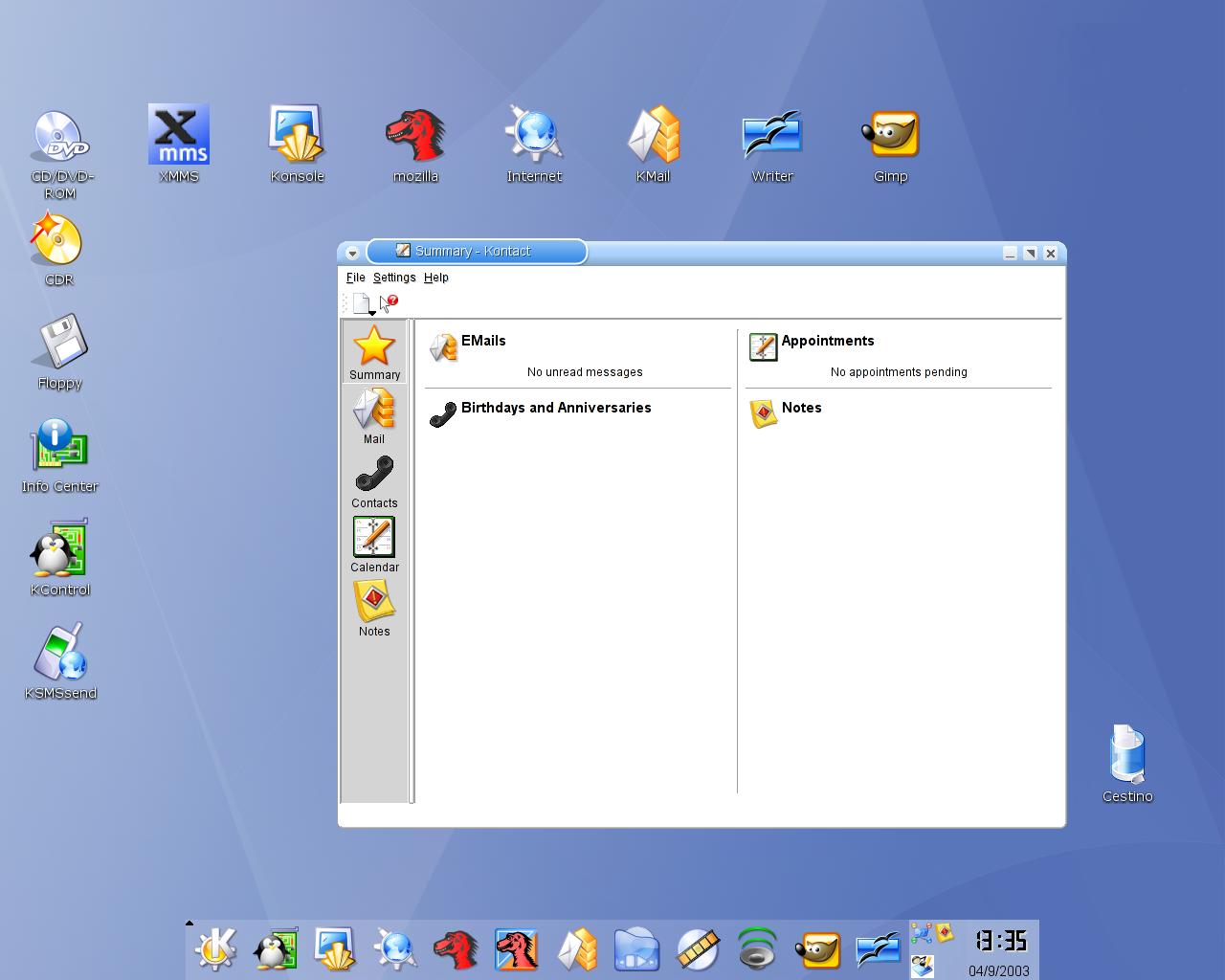Click the Notes heading in summary panel
The height and width of the screenshot is (980, 1225).
[802, 408]
